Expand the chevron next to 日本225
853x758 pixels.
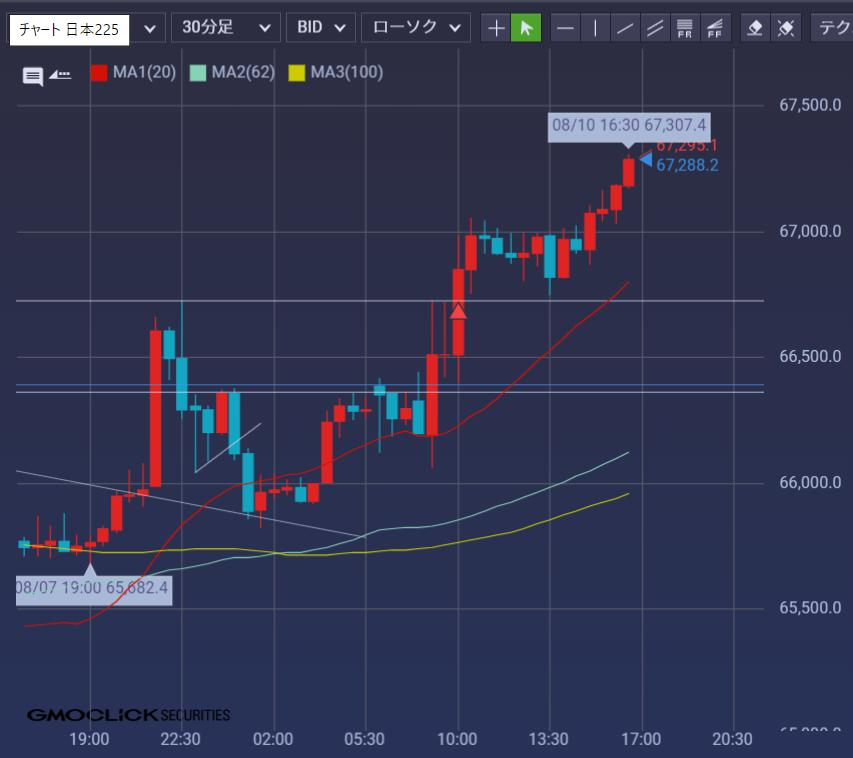150,28
